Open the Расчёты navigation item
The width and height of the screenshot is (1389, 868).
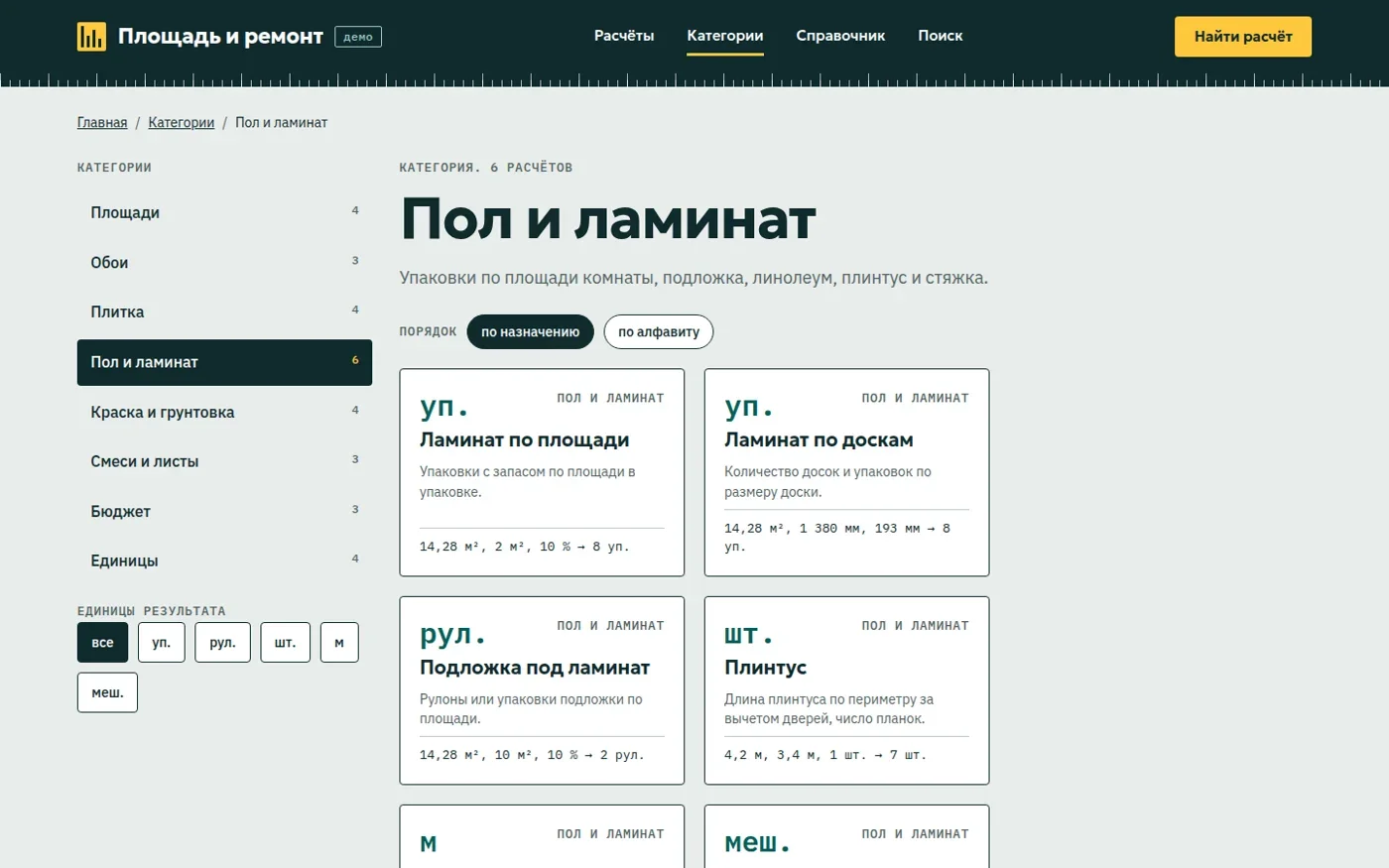point(624,36)
